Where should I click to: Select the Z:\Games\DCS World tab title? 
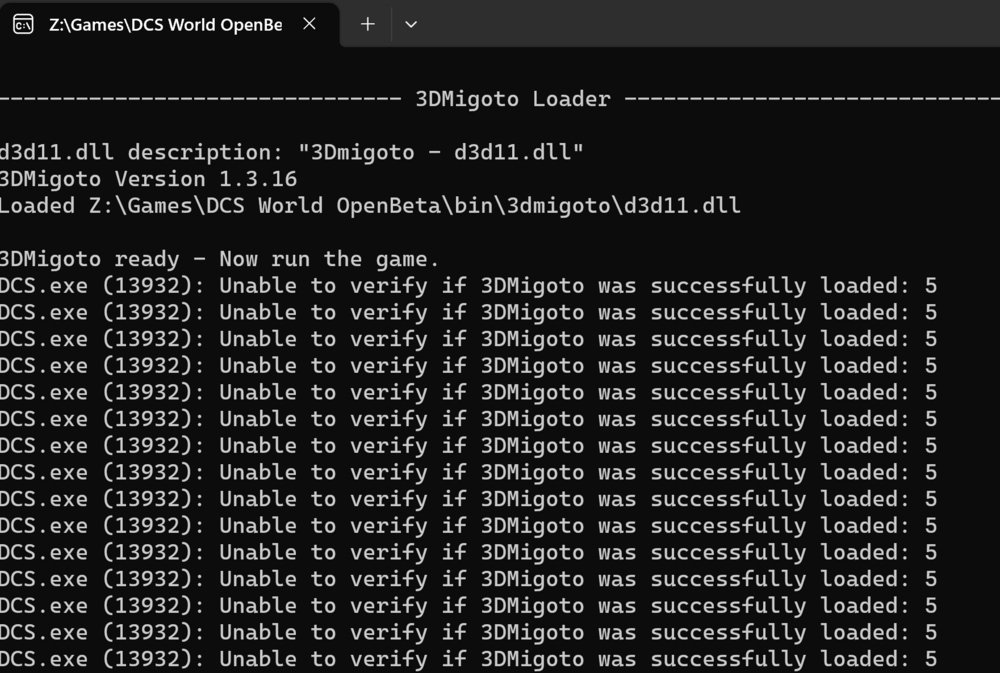[x=165, y=25]
